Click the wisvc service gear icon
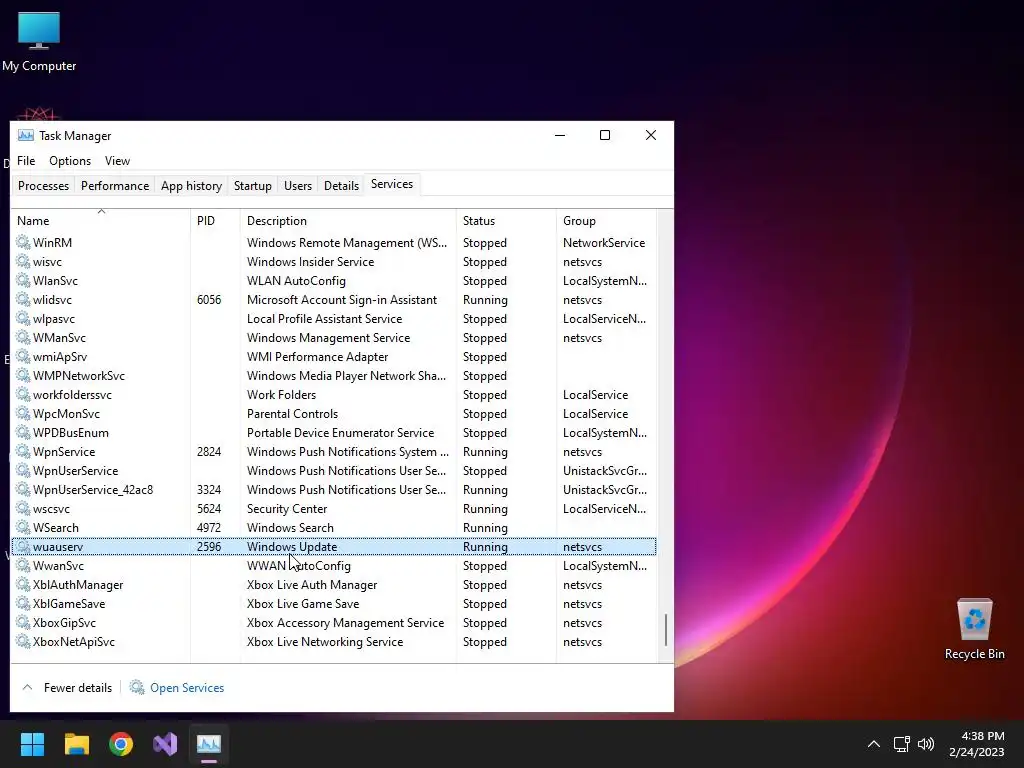 coord(23,261)
